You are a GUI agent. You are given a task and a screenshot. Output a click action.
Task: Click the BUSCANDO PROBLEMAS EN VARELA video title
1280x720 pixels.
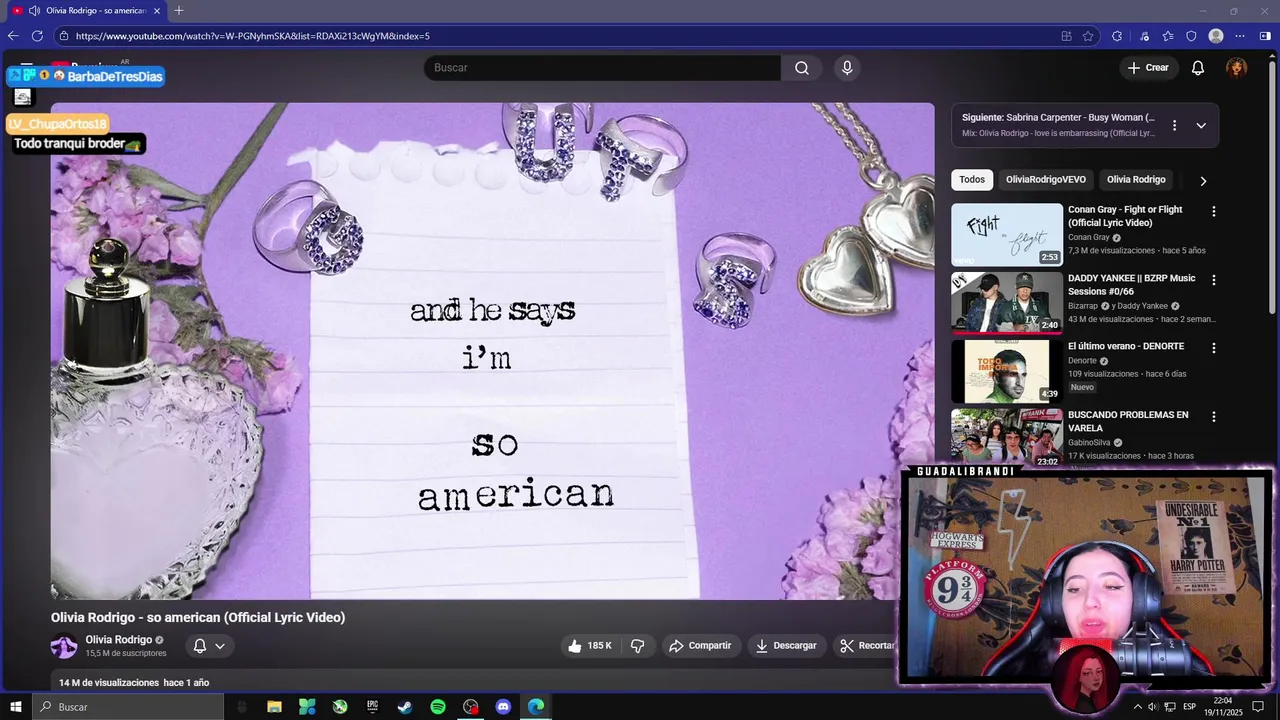1128,421
